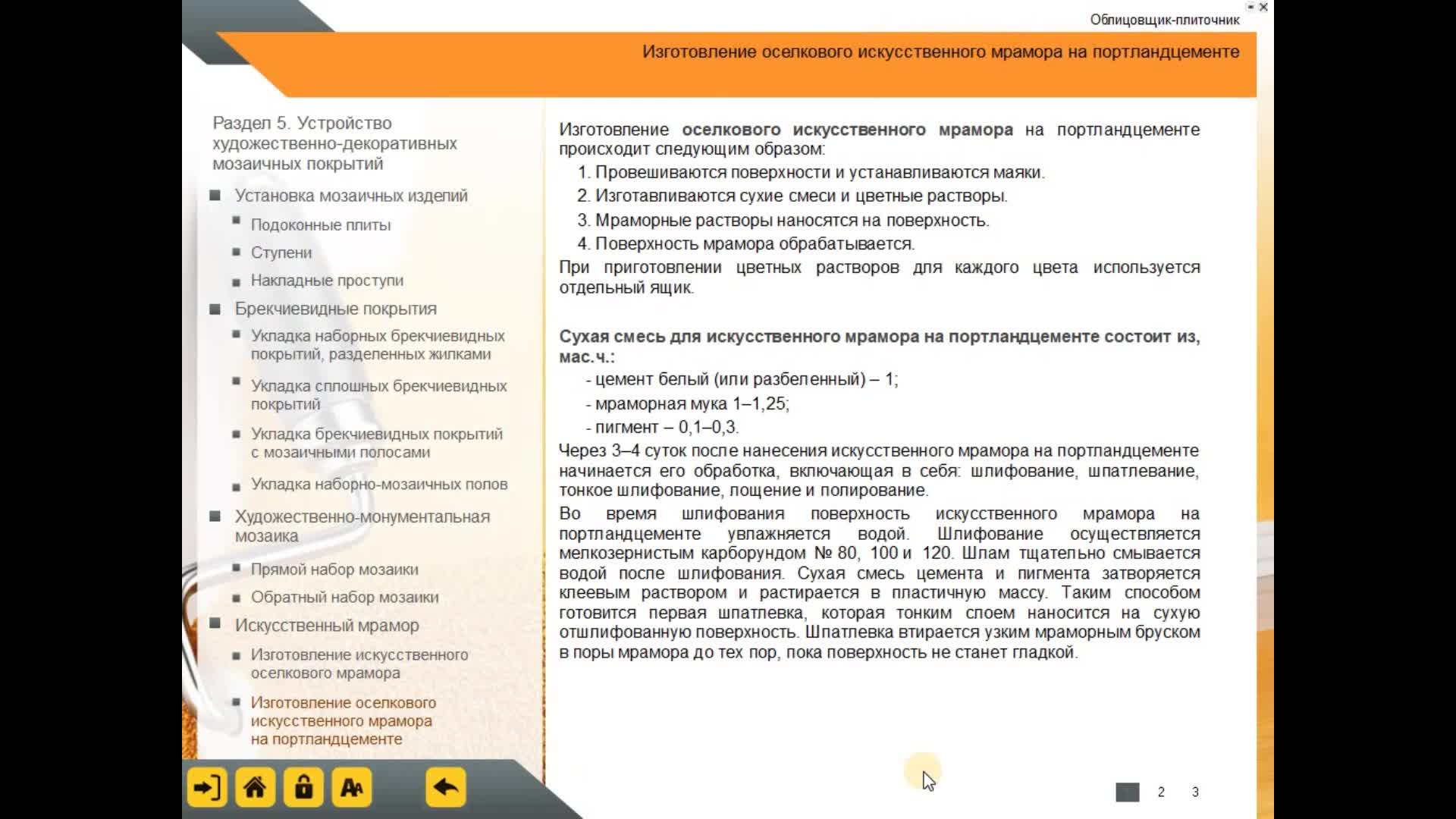Click Накладные проступи tree item
This screenshot has height=819, width=1456.
pyautogui.click(x=327, y=280)
